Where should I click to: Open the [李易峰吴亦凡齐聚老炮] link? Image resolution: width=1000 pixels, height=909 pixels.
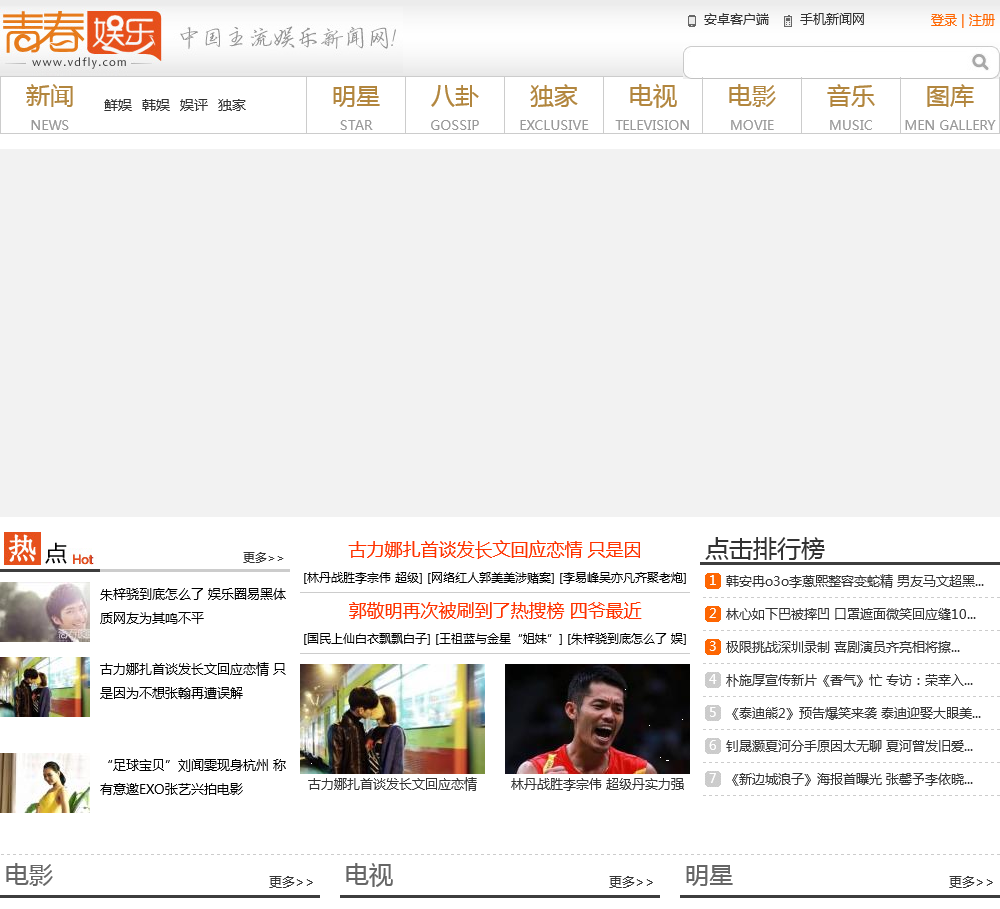[x=622, y=578]
